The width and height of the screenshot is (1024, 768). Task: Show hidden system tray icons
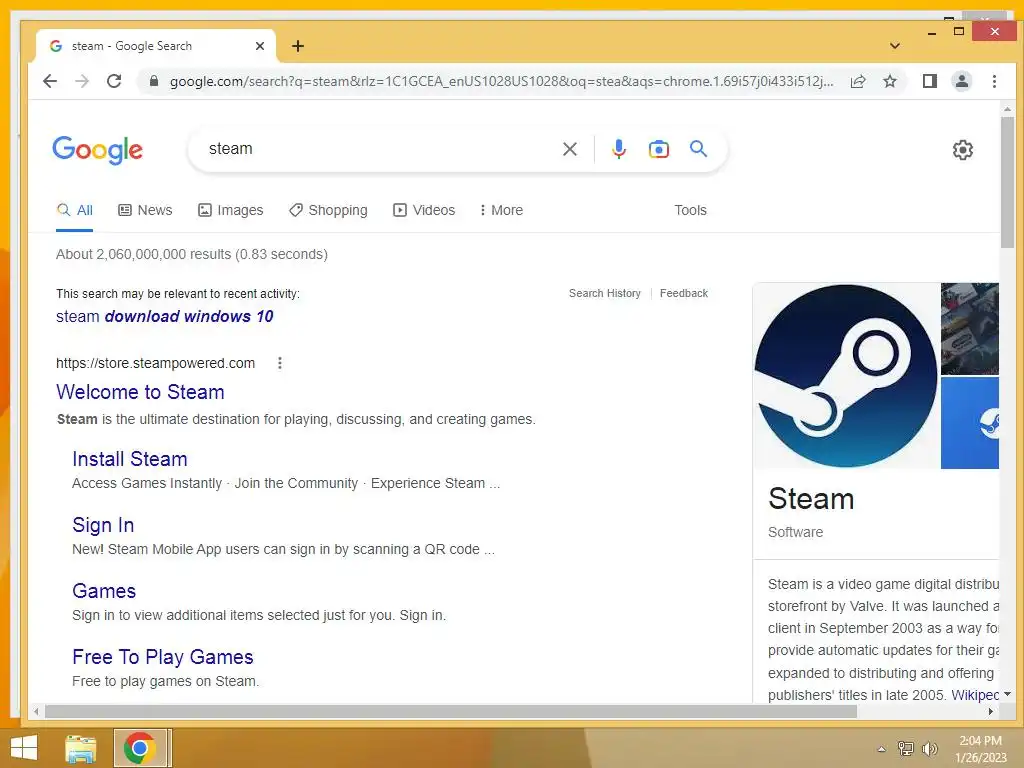point(881,749)
